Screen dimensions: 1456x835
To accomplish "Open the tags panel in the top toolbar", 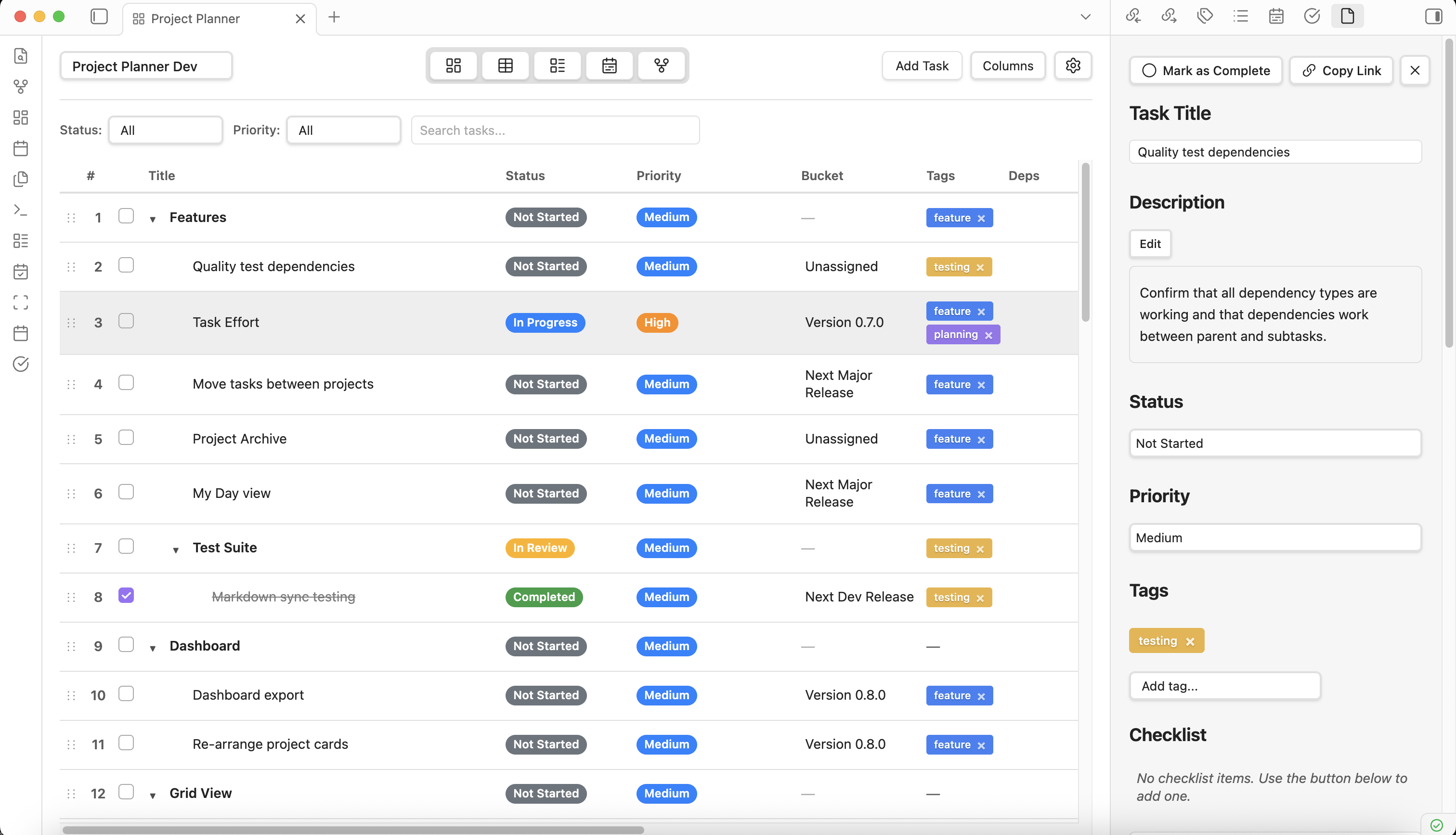I will click(1204, 15).
